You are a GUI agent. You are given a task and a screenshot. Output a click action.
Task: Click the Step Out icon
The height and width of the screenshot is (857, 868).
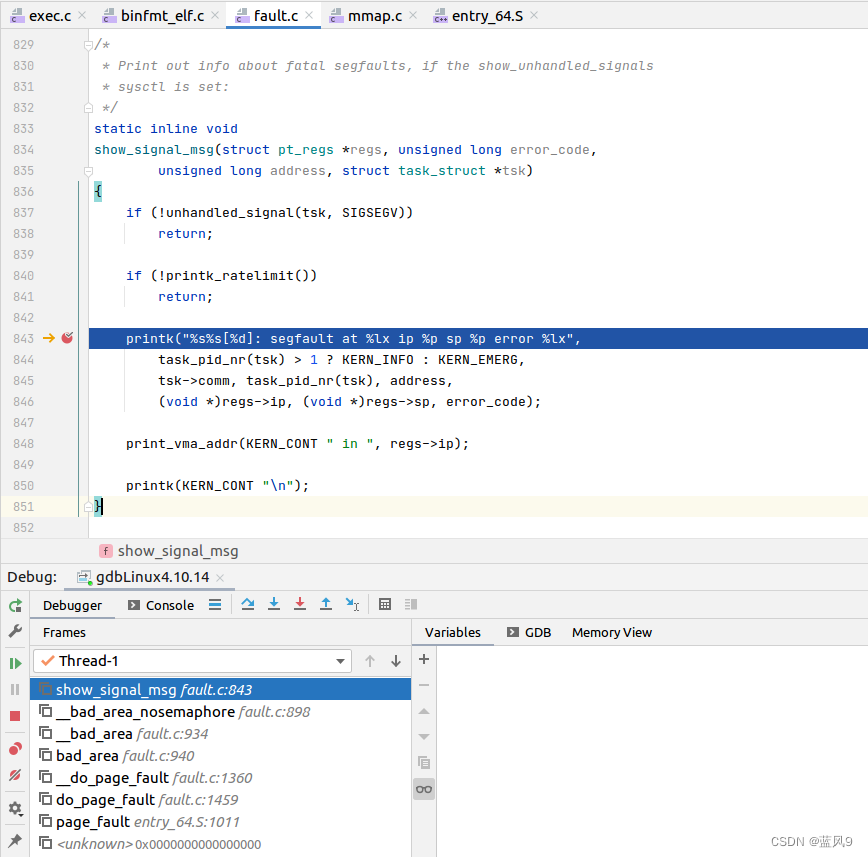coord(326,604)
